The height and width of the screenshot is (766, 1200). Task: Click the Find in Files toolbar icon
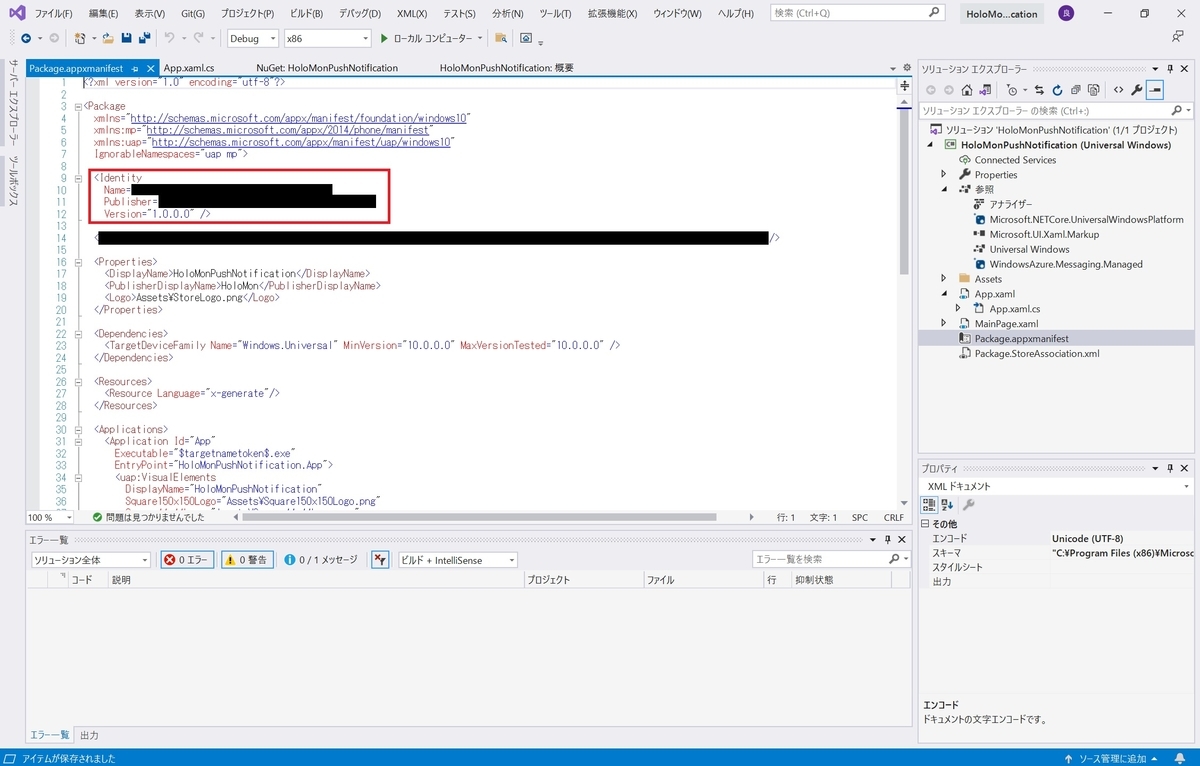click(500, 38)
